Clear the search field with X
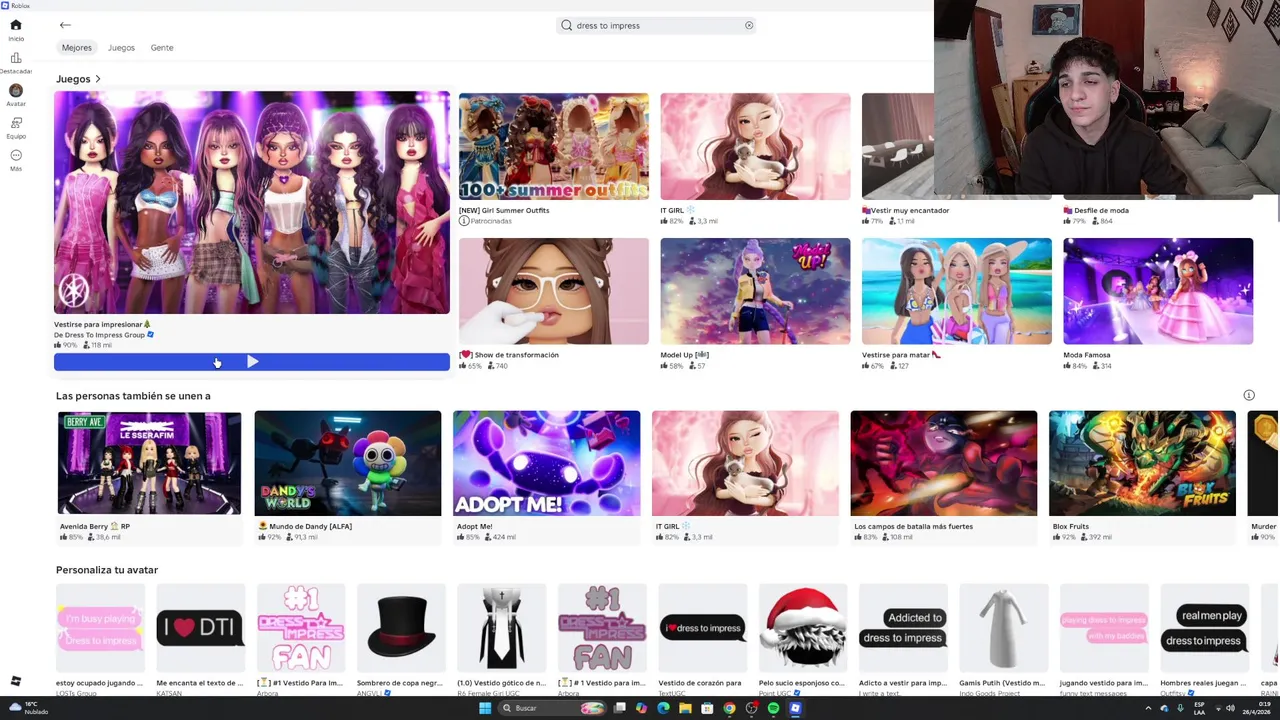The height and width of the screenshot is (720, 1280). [x=749, y=25]
